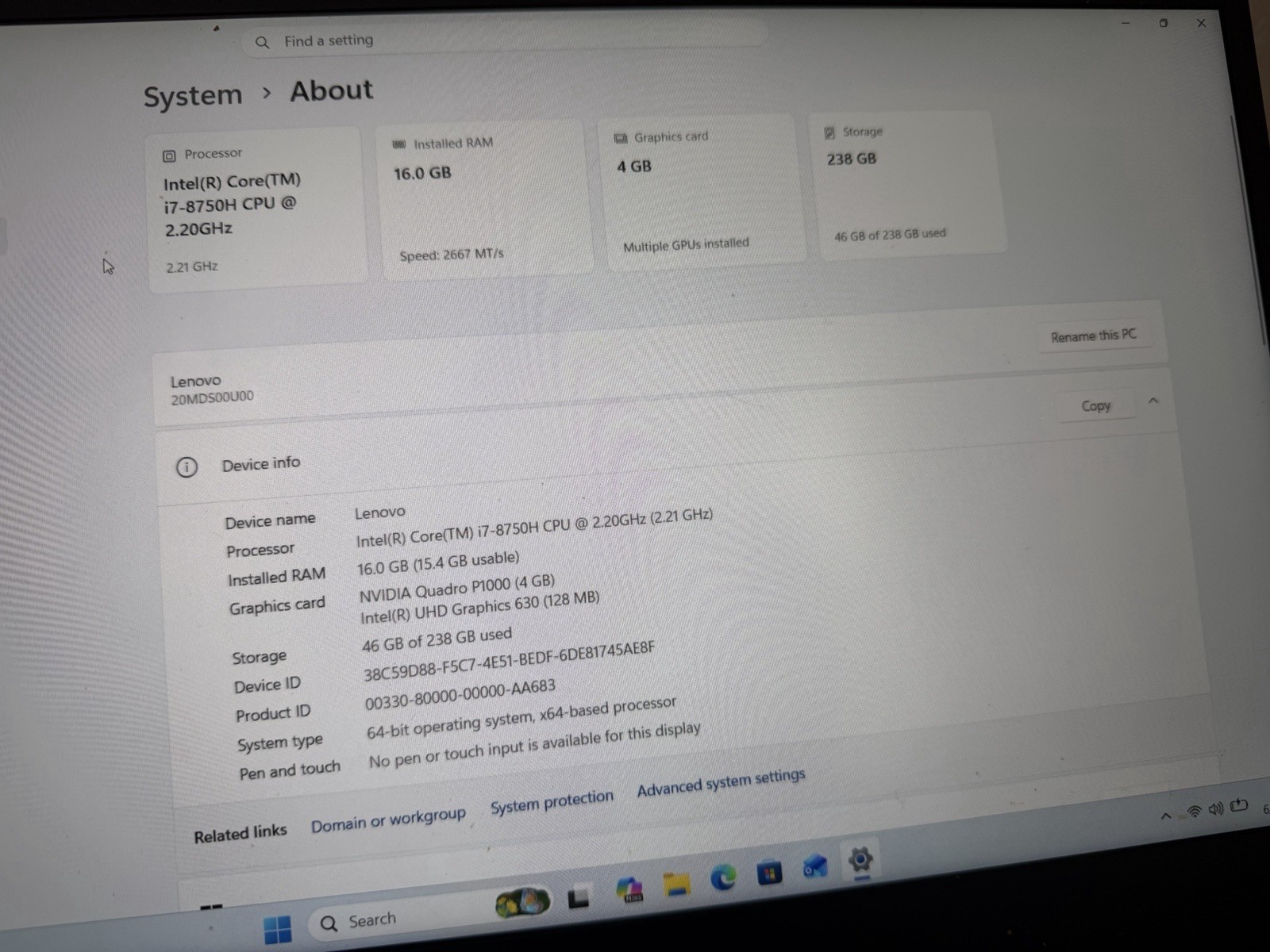This screenshot has height=952, width=1270.
Task: Click the Related links label
Action: pos(241,834)
